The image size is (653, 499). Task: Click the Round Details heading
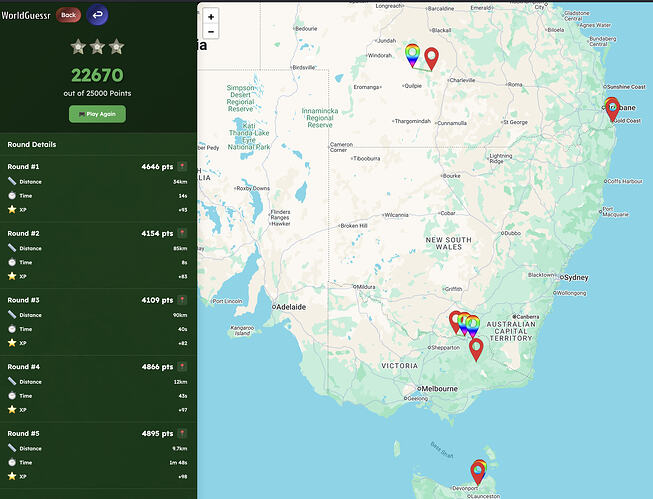(x=32, y=145)
